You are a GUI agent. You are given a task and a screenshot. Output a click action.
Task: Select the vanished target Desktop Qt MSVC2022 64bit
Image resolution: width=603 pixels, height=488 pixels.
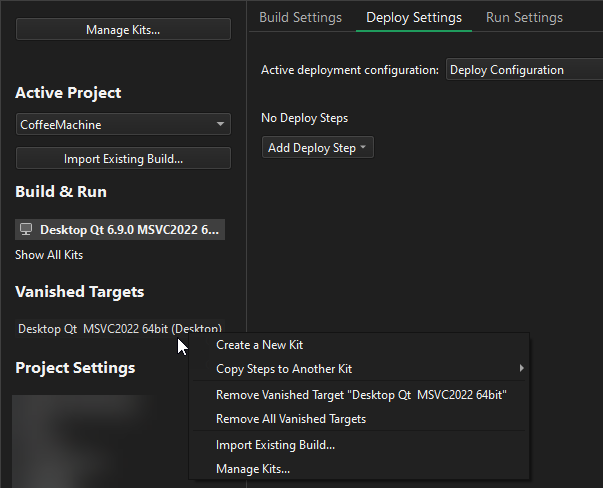(119, 328)
